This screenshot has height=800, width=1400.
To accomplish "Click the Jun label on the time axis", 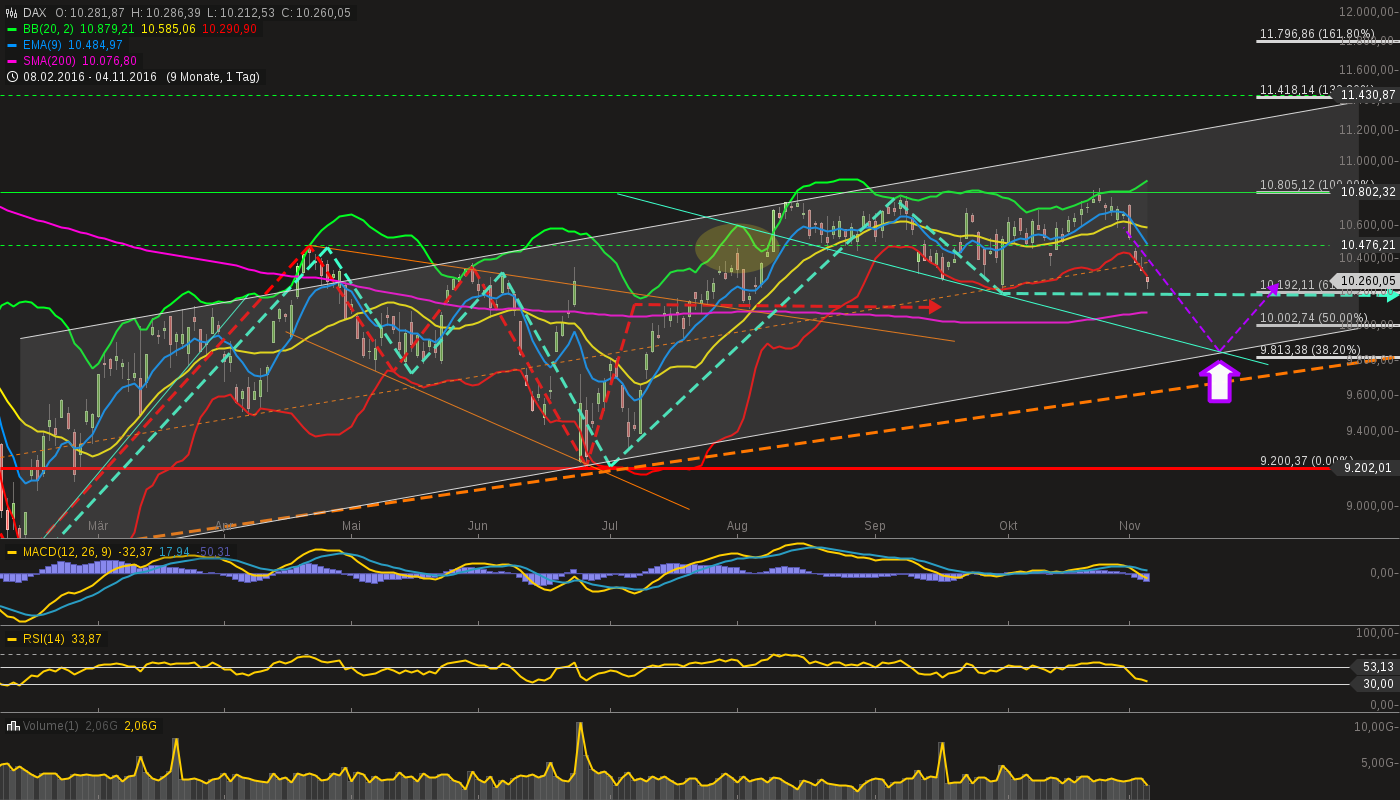I will [478, 526].
